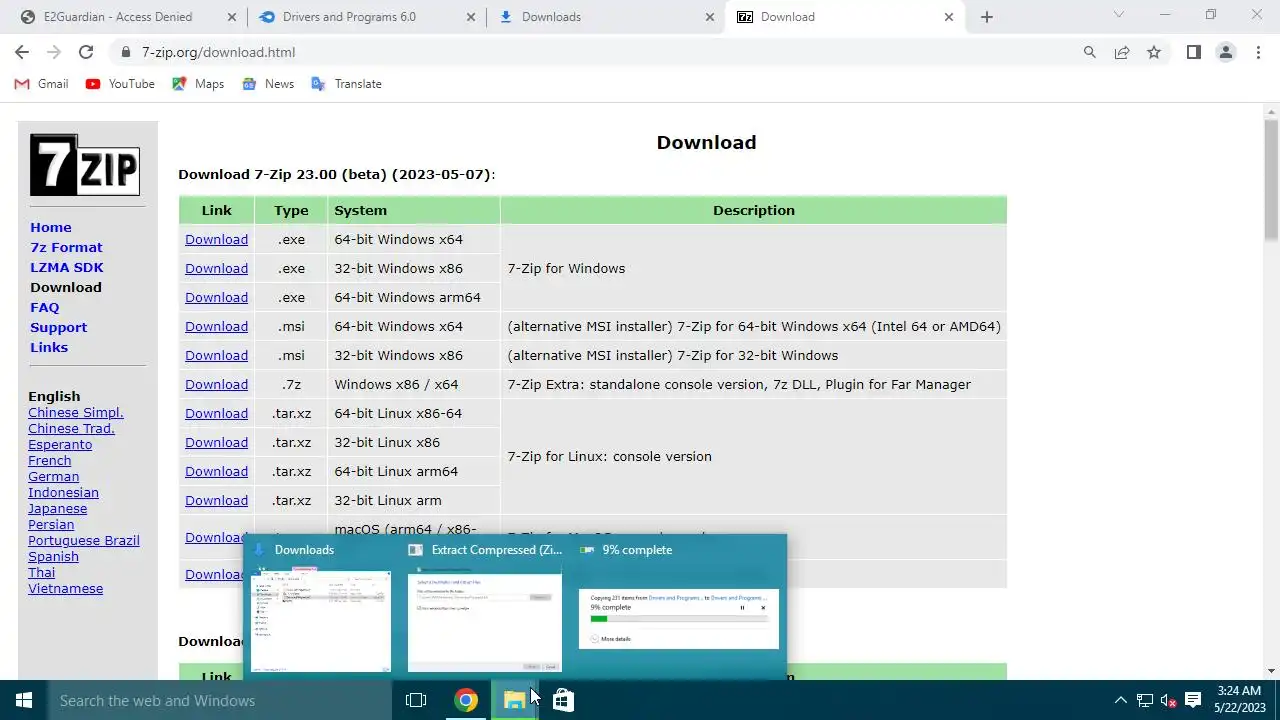Open Task View on the taskbar
Viewport: 1280px width, 720px height.
(x=416, y=700)
